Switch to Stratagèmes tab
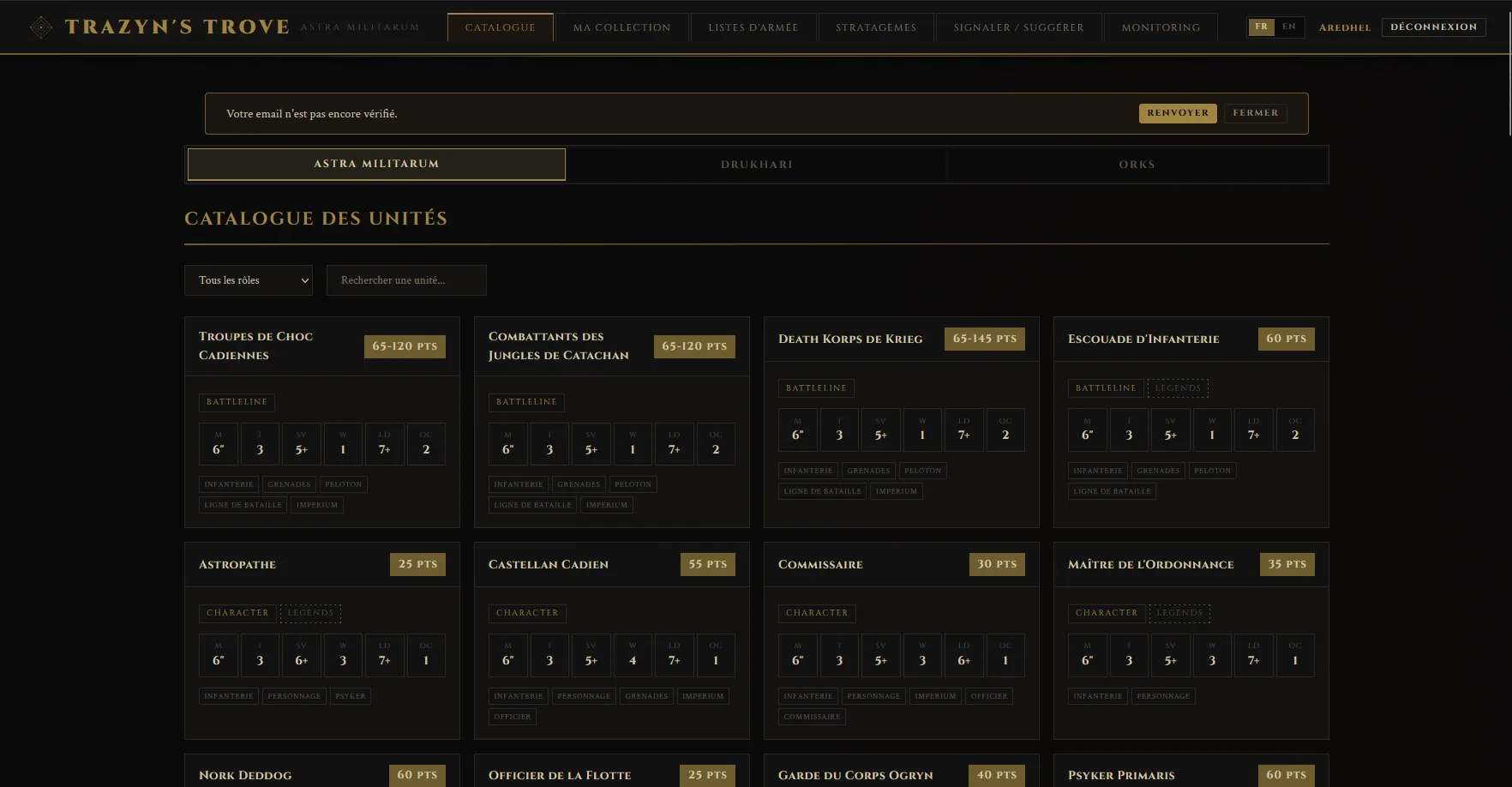Image resolution: width=1512 pixels, height=787 pixels. coord(876,27)
